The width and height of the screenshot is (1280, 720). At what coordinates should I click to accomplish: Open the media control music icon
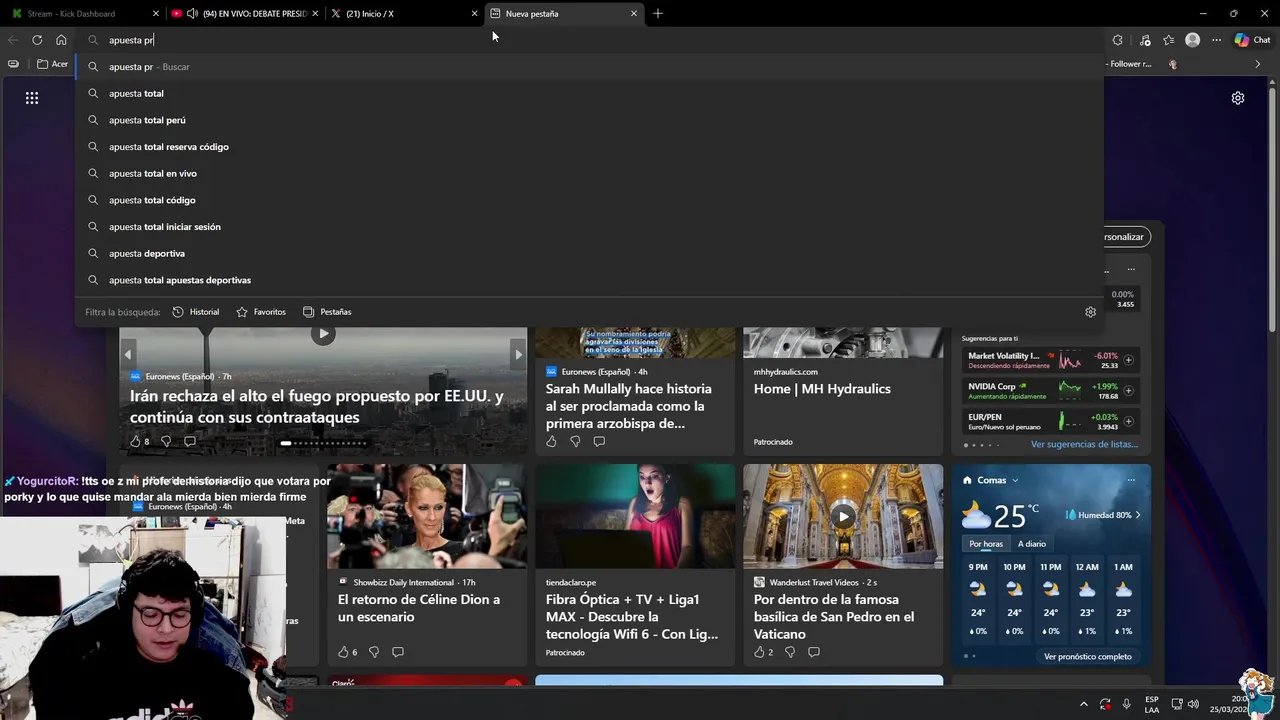point(1145,40)
